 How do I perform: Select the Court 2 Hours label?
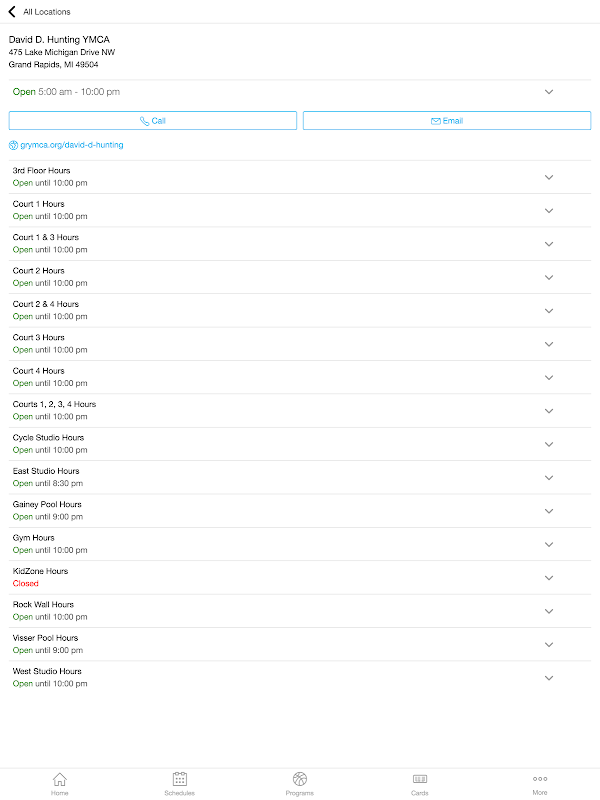(x=39, y=271)
